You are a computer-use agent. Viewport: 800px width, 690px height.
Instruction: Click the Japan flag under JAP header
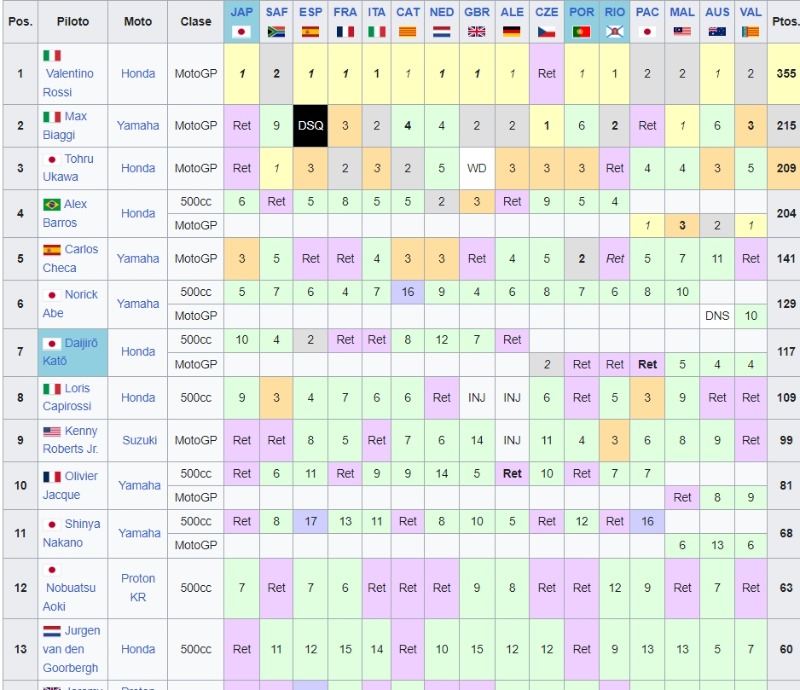(x=241, y=32)
